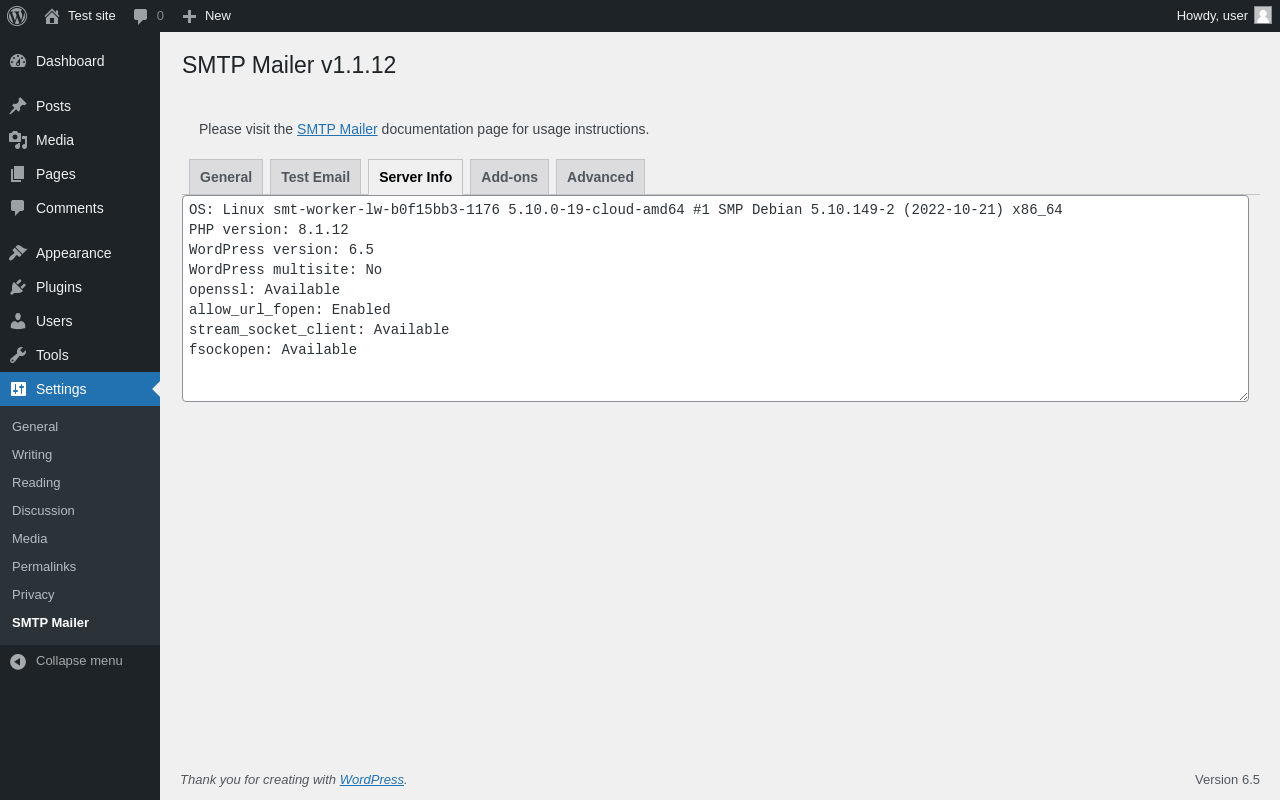Go to the Posts menu

click(x=80, y=106)
